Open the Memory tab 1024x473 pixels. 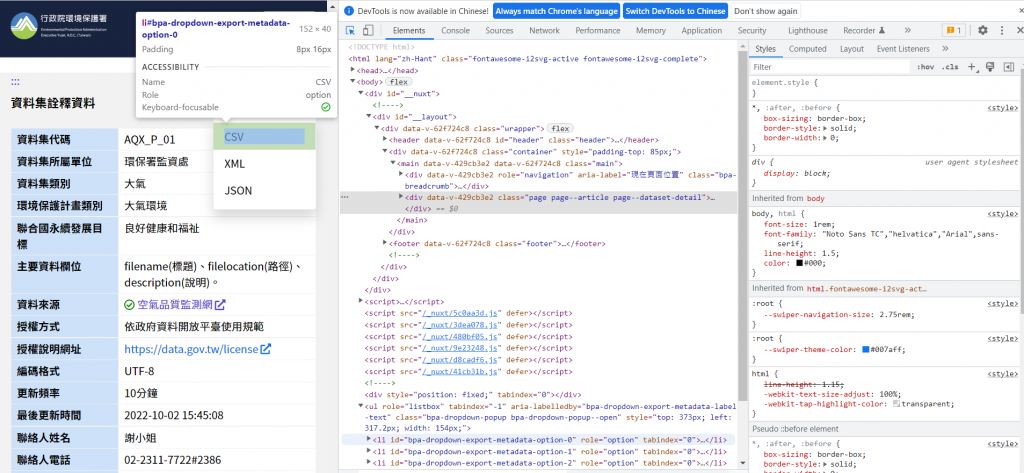click(650, 30)
